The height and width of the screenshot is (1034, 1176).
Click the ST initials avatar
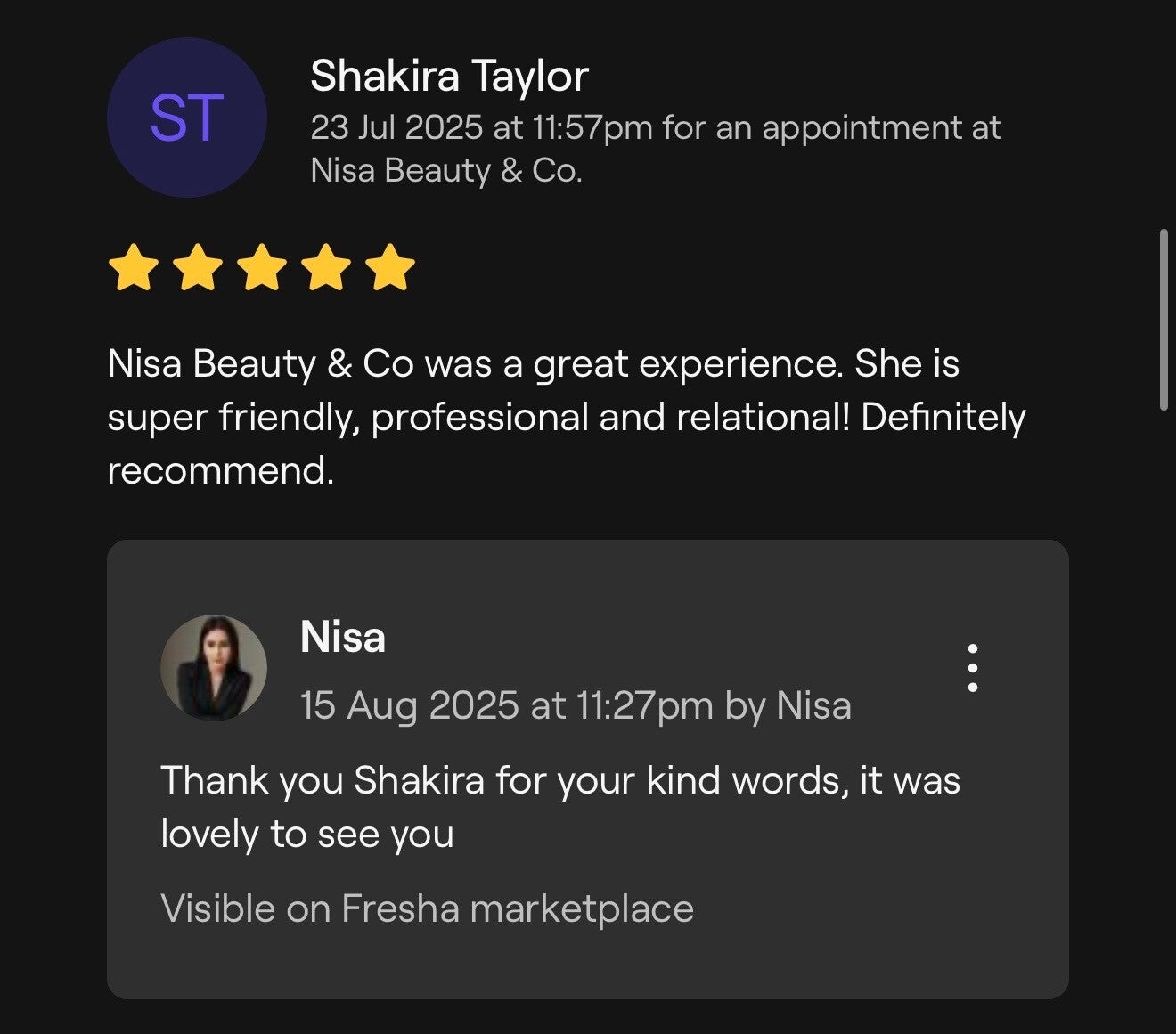(x=186, y=118)
